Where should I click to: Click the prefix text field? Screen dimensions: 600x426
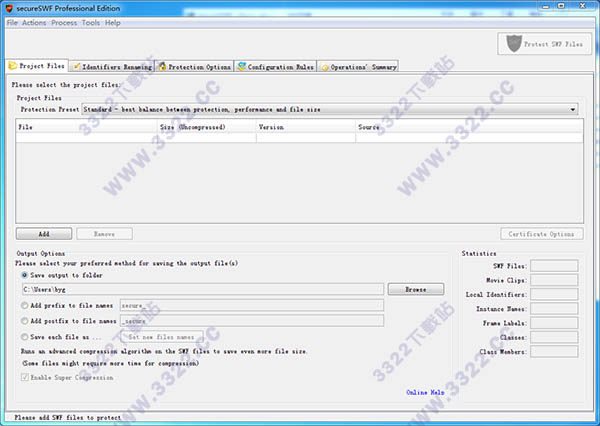(252, 305)
